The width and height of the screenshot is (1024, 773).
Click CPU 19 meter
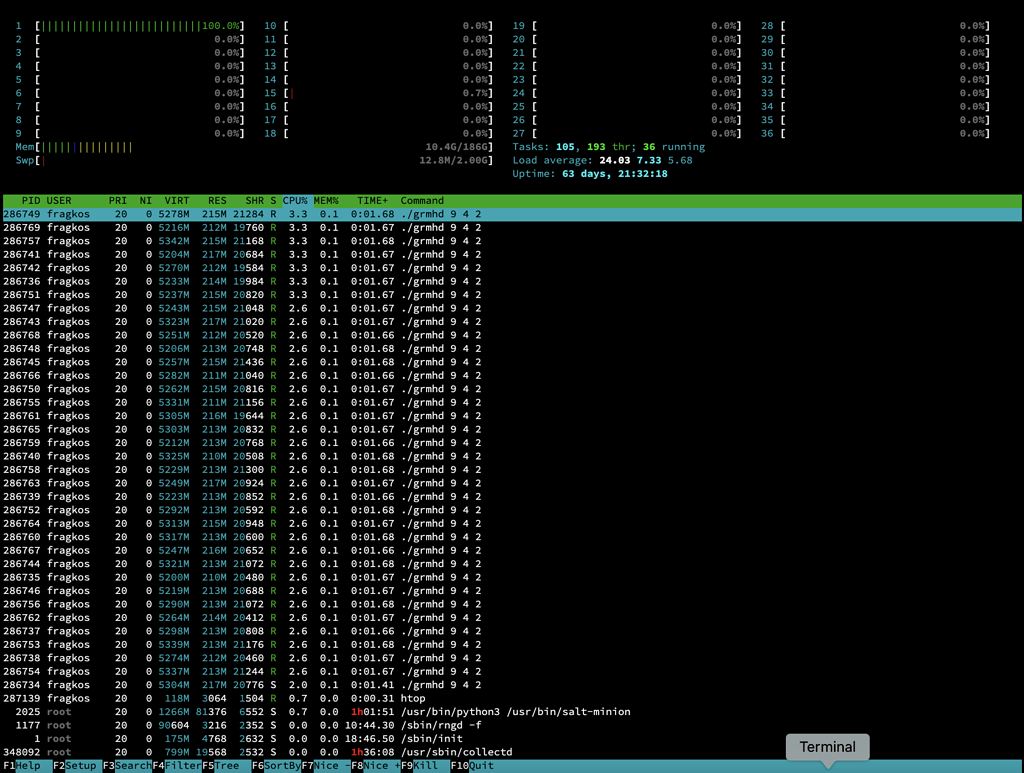point(627,25)
